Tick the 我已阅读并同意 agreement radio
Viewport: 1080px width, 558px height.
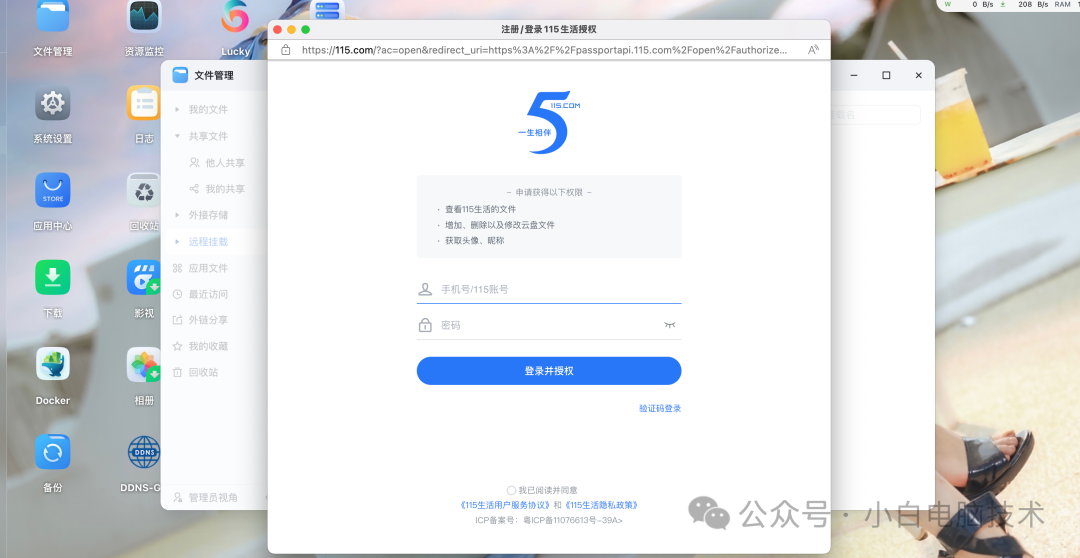tap(511, 490)
